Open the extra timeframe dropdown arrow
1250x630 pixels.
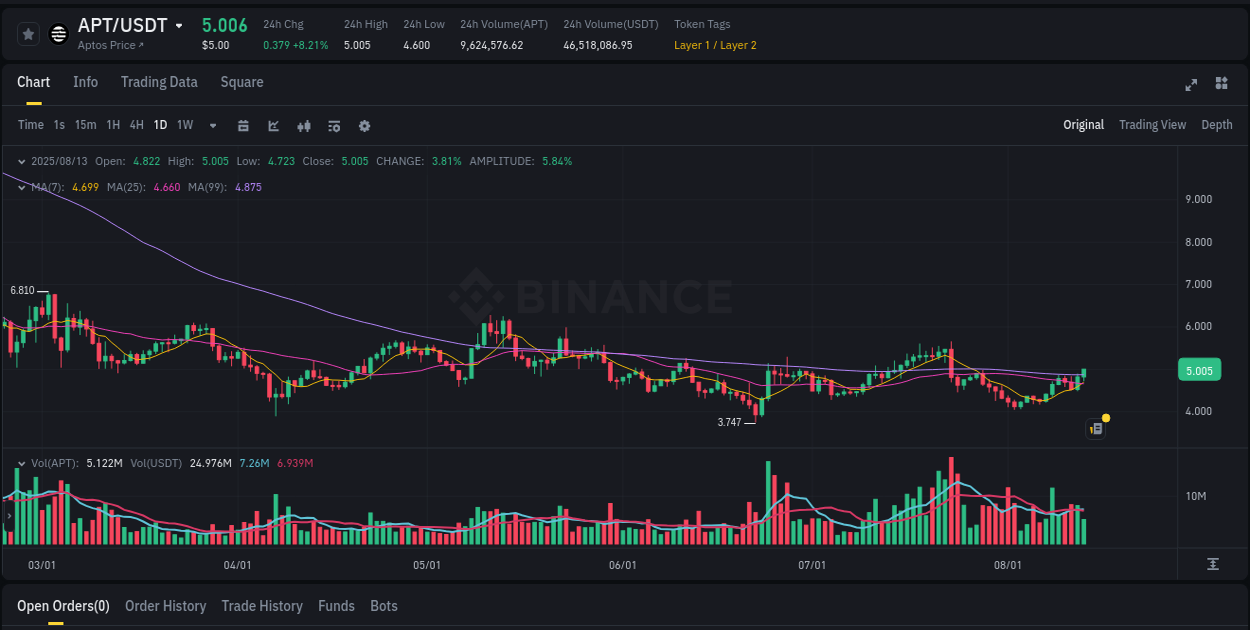[212, 125]
